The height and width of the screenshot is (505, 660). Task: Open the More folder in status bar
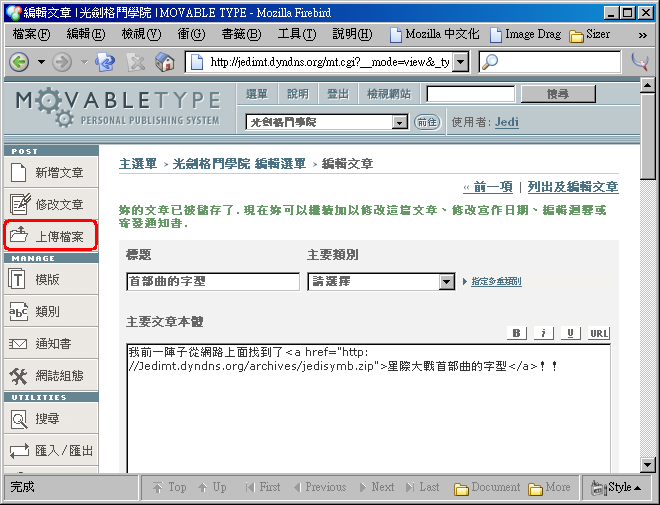549,487
